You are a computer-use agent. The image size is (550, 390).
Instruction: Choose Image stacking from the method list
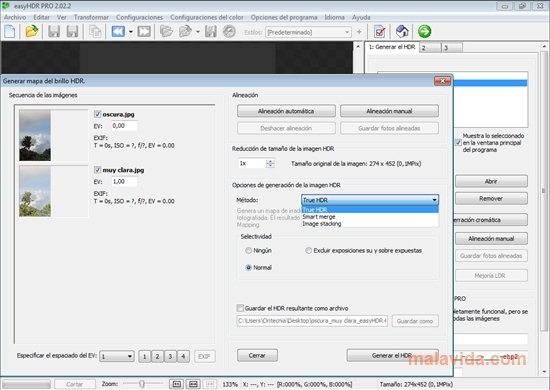point(370,224)
